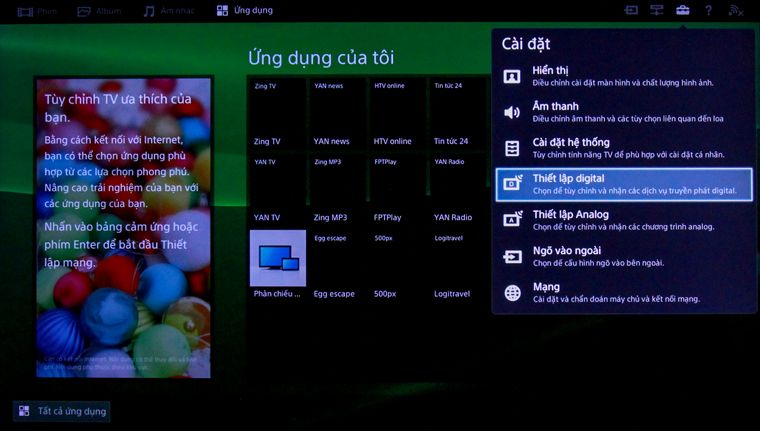Click the Tất cả ứng dụng button

coord(62,411)
